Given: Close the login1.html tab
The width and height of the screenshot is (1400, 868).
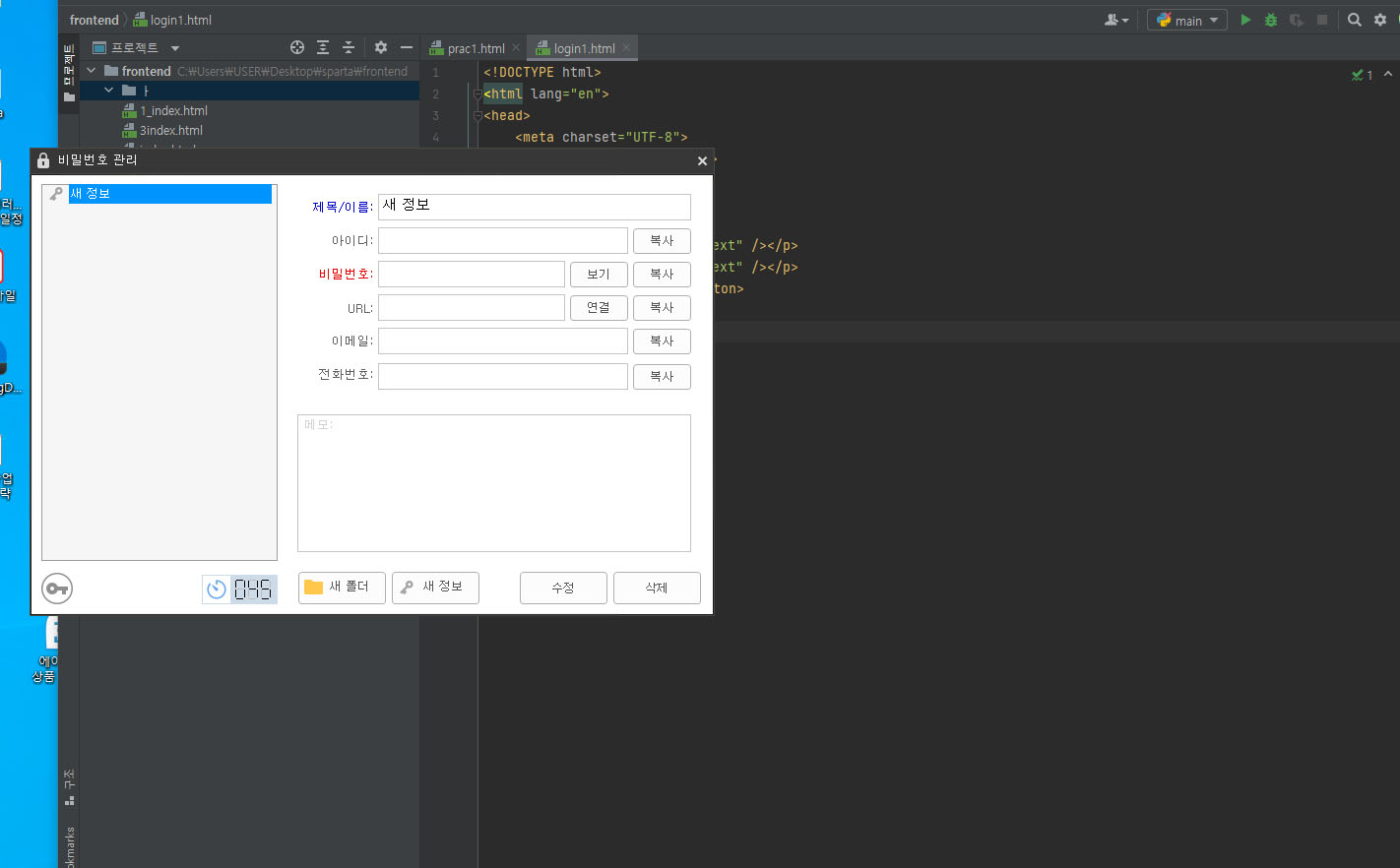Looking at the screenshot, I should [626, 47].
